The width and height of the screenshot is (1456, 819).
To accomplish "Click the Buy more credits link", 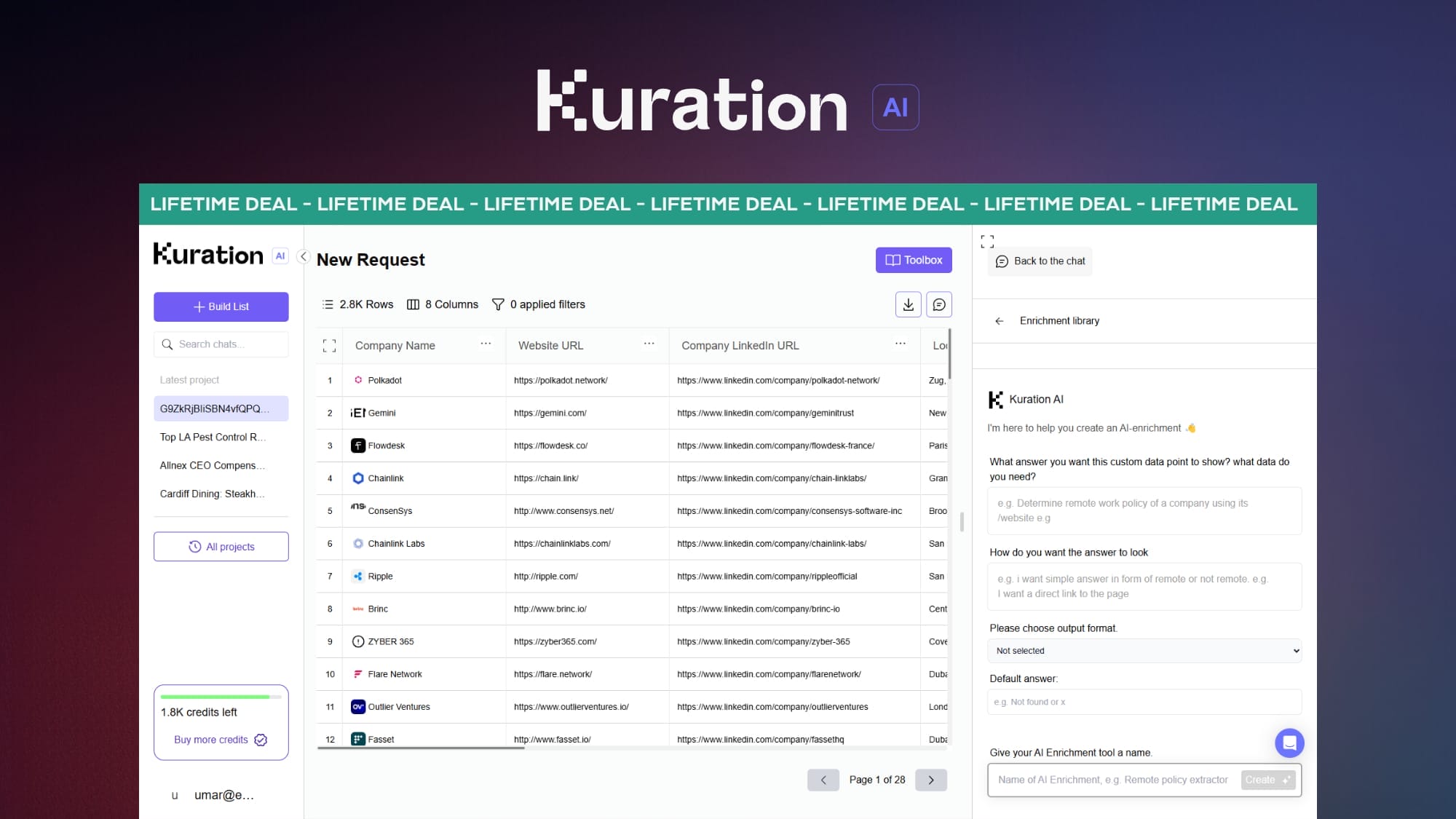I will pyautogui.click(x=211, y=740).
